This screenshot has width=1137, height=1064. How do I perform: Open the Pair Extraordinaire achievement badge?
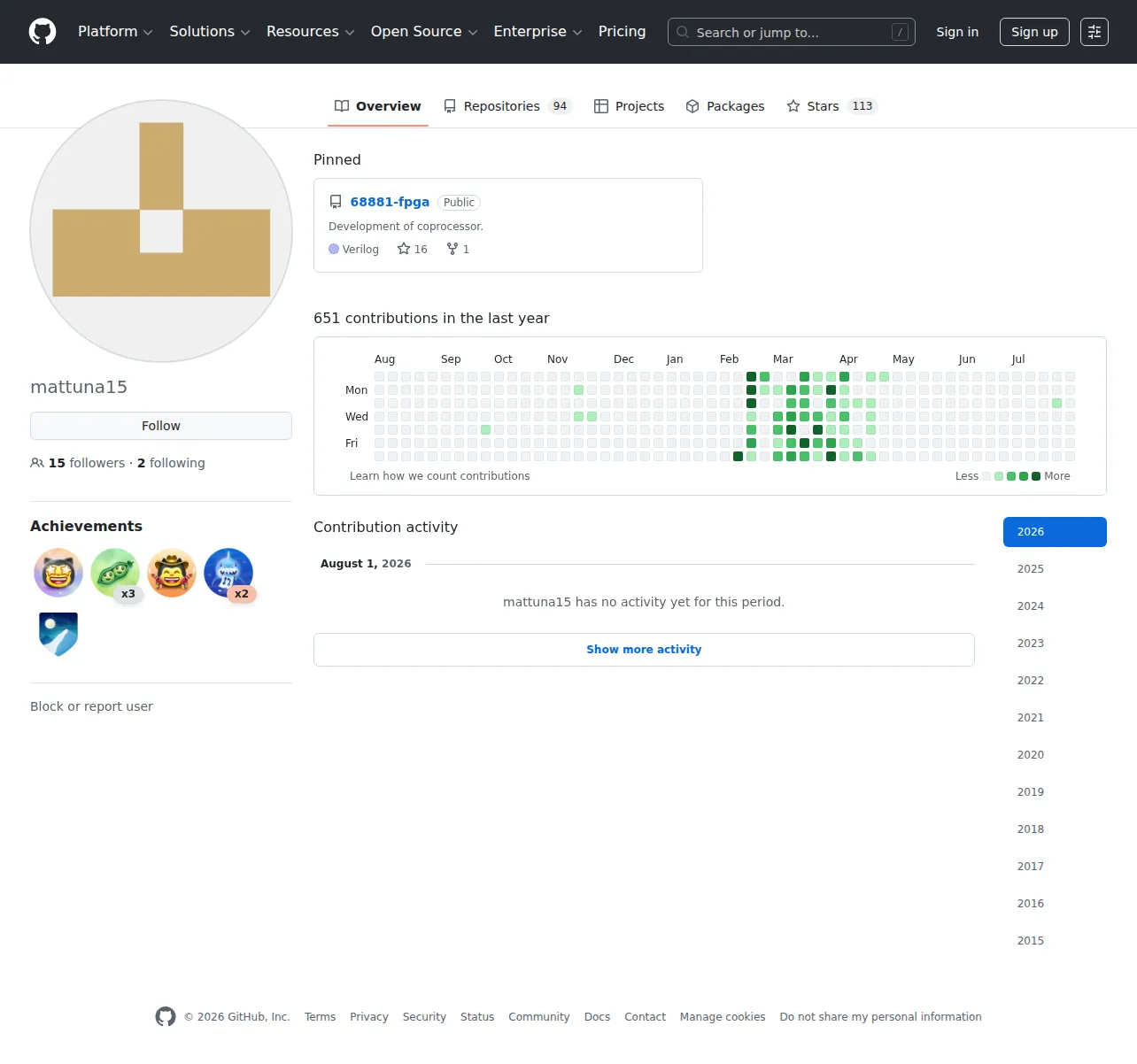coord(115,573)
